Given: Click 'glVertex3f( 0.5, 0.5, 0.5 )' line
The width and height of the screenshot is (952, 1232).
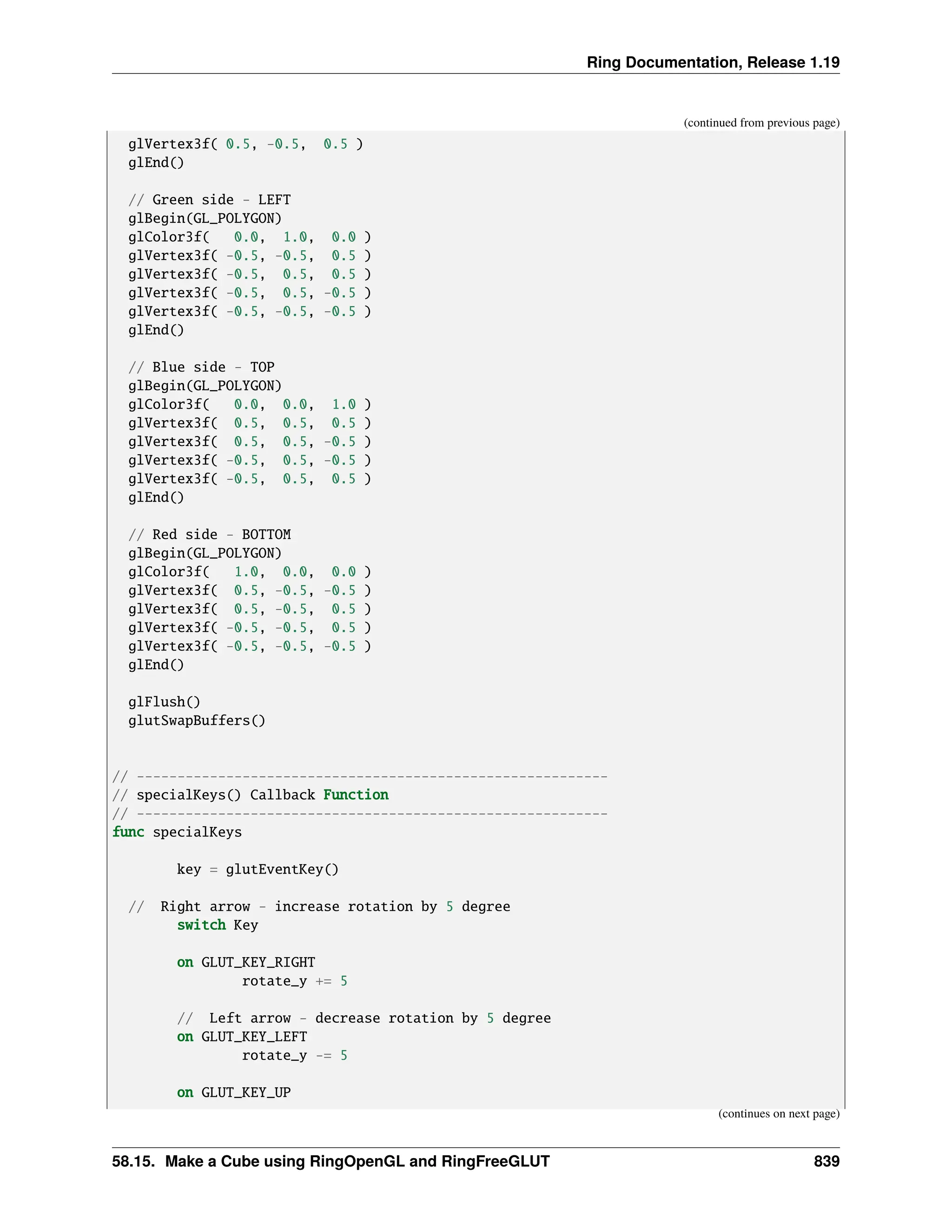Looking at the screenshot, I should (x=250, y=423).
